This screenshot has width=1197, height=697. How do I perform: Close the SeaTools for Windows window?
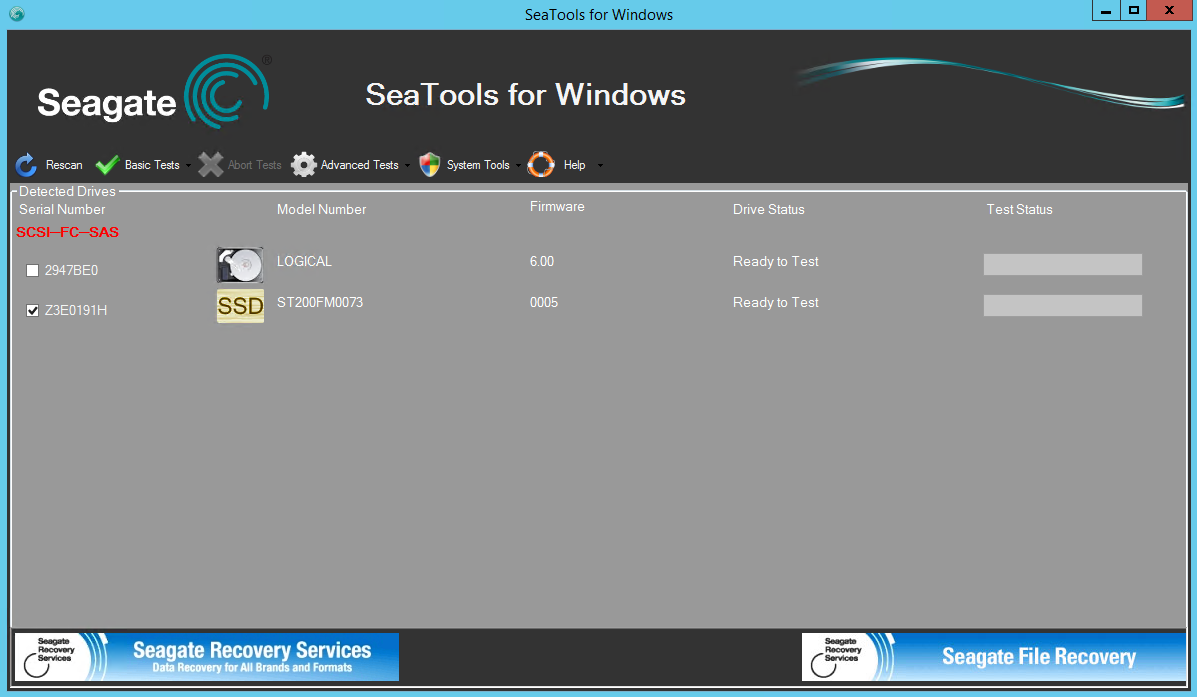point(1170,11)
